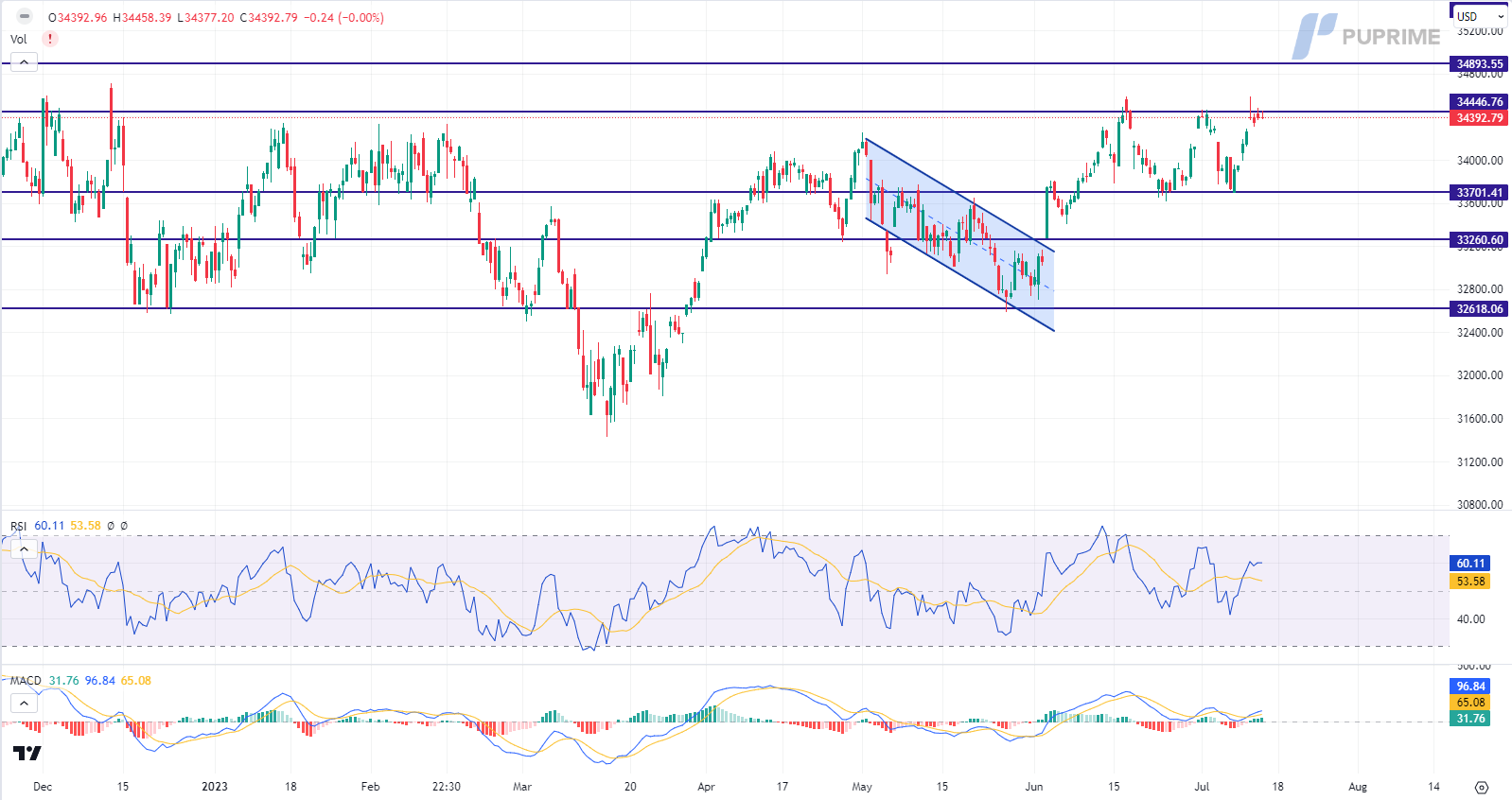Click the 34000.00 price scale label
The image size is (1512, 800).
click(1479, 161)
